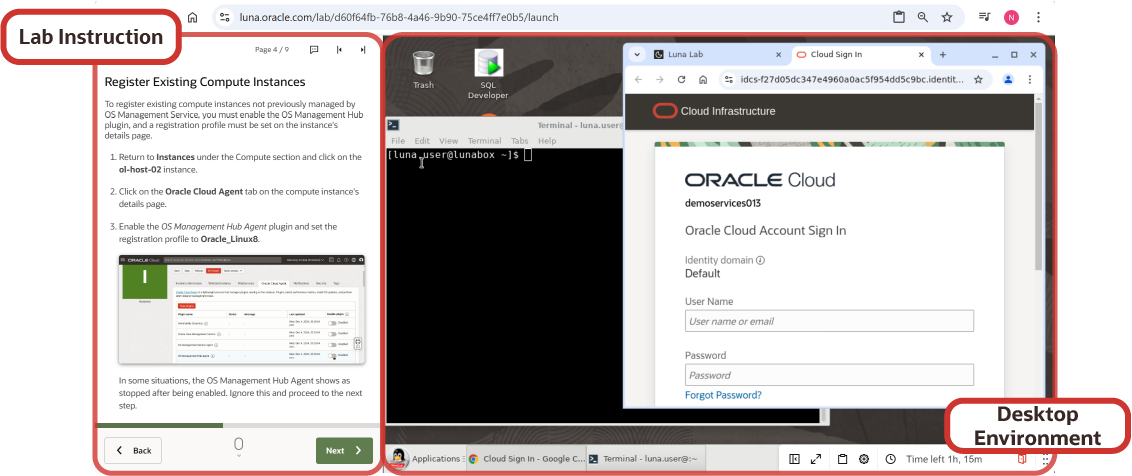Screen dimensions: 1132x476
Task: Open inner Chrome profile icon
Action: [1009, 79]
